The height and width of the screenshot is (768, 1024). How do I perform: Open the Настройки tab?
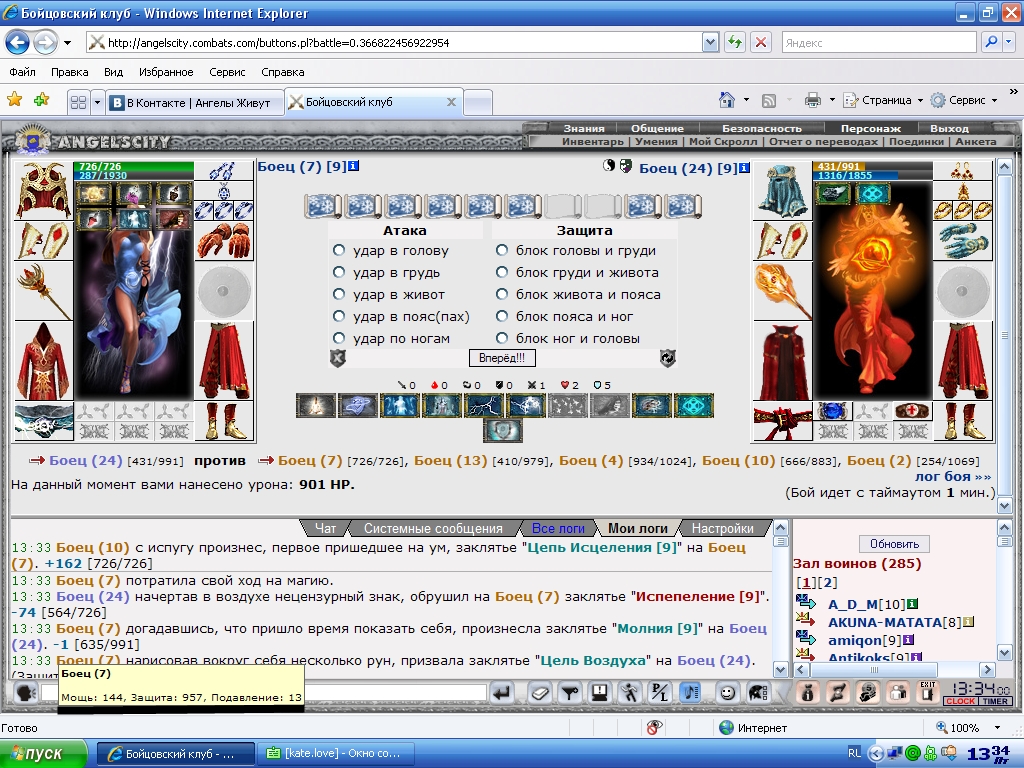722,528
